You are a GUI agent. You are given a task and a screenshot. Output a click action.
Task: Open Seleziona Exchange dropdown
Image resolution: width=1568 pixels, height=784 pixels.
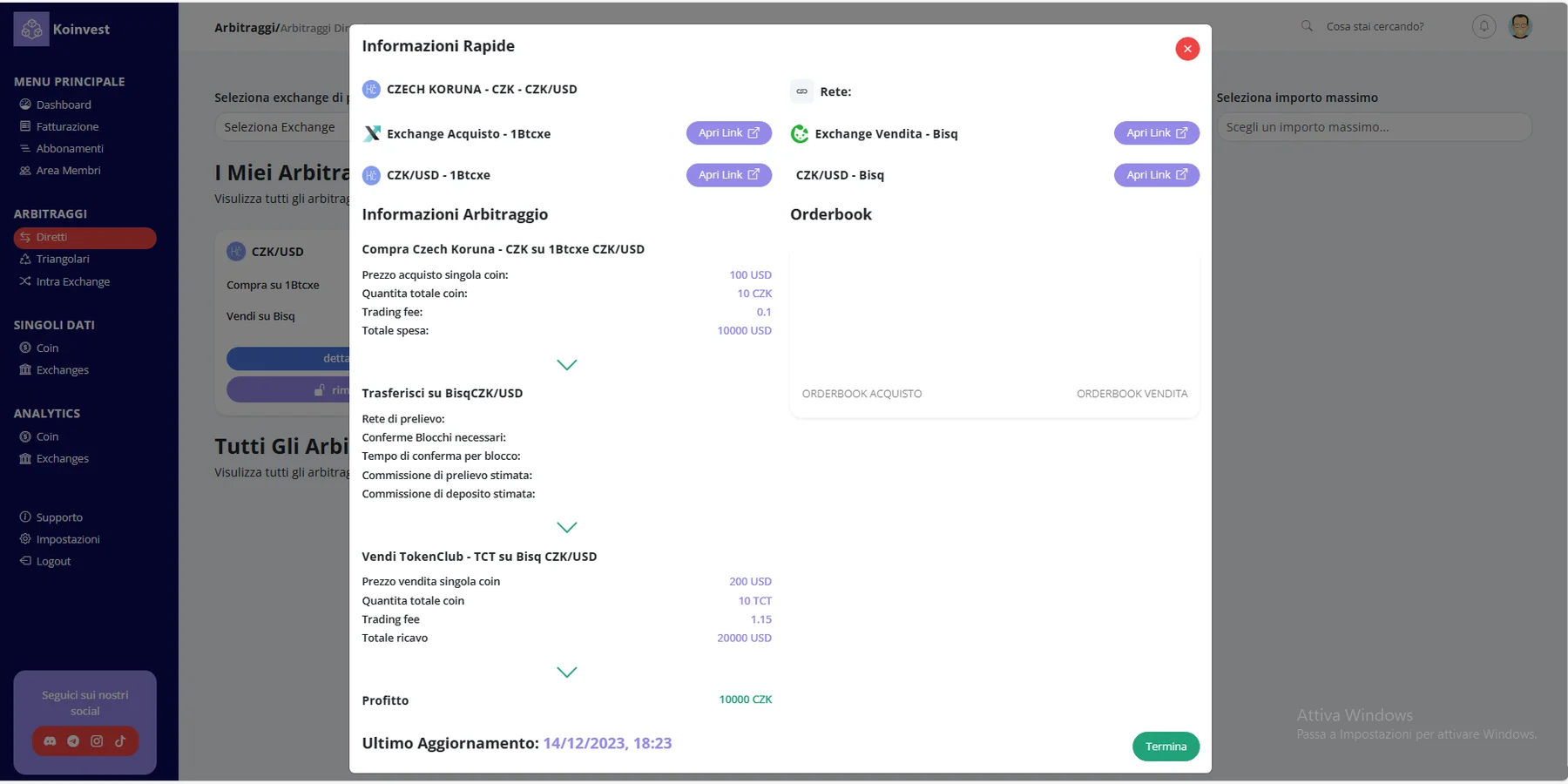click(281, 127)
